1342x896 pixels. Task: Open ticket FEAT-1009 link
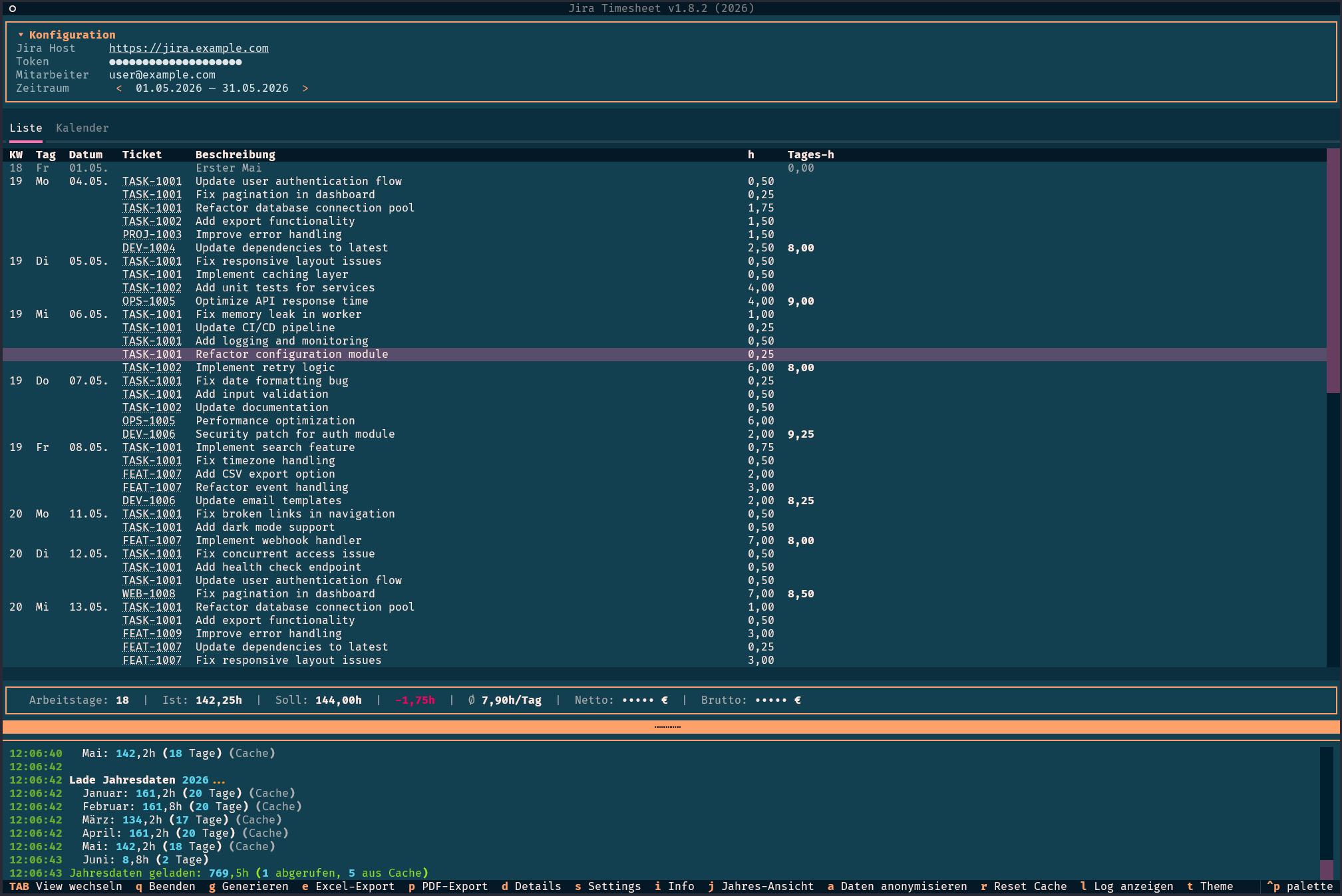[x=152, y=633]
